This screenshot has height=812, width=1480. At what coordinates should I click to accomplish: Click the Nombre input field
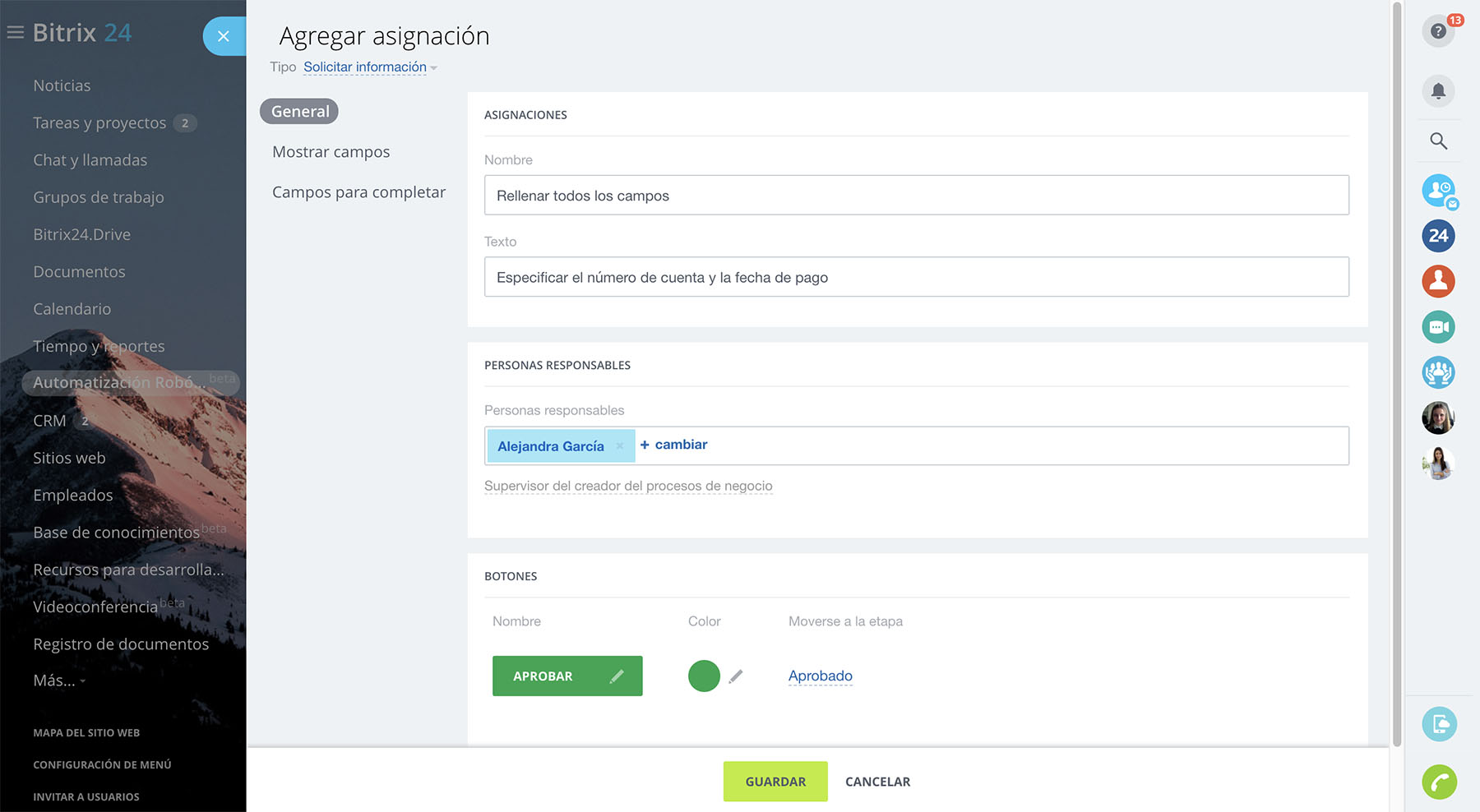tap(916, 196)
